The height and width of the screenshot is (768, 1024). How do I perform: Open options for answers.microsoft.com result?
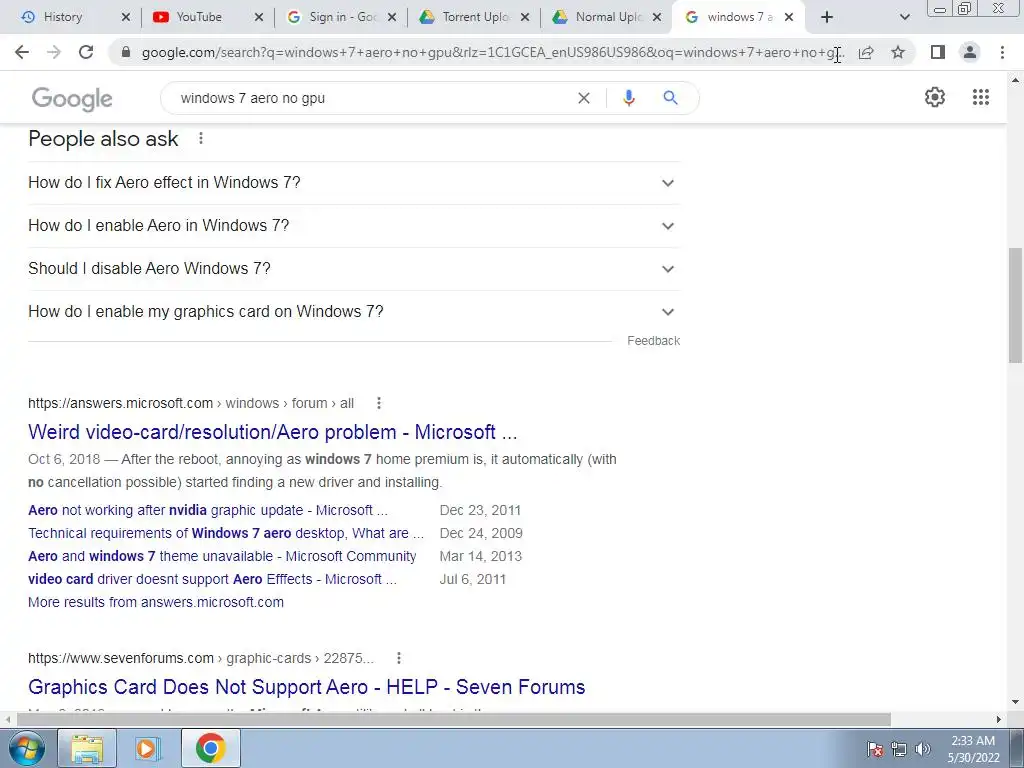tap(379, 403)
